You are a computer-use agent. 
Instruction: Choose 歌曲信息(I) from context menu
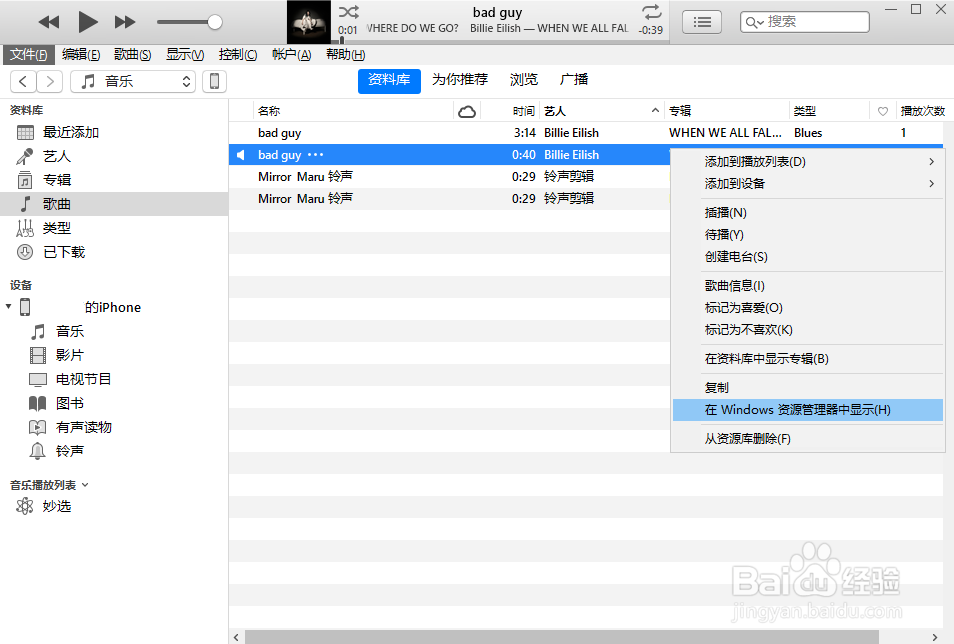click(x=808, y=285)
